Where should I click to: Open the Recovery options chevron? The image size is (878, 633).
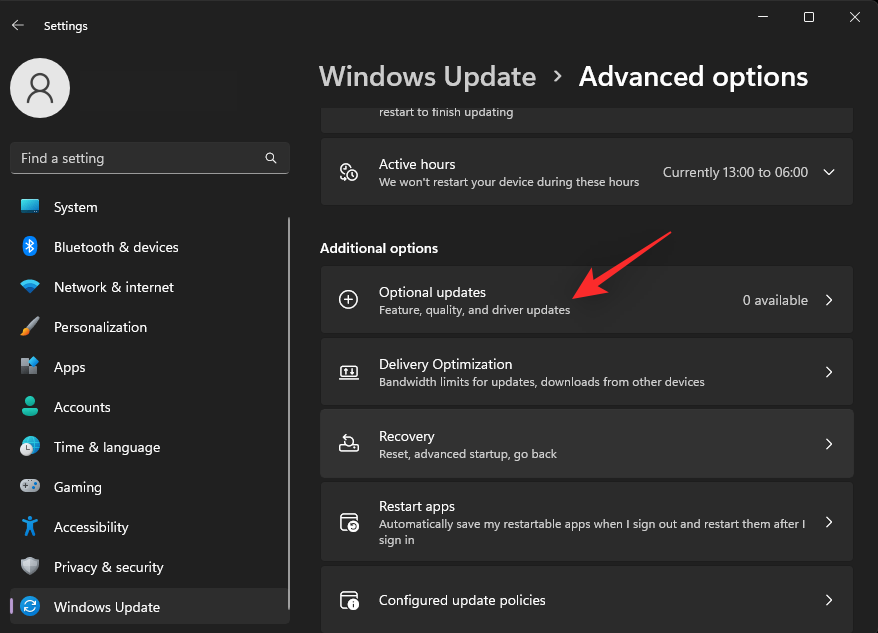click(829, 443)
